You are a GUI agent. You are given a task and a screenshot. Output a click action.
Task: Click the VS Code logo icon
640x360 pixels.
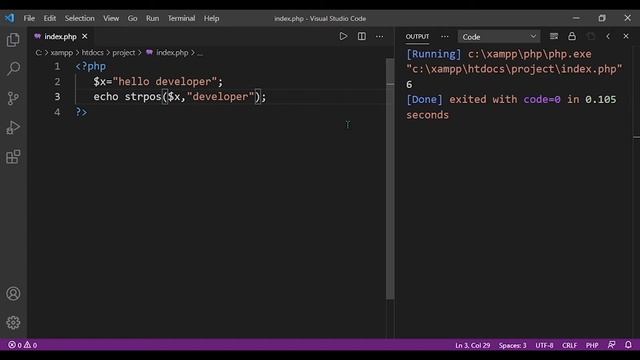point(9,18)
